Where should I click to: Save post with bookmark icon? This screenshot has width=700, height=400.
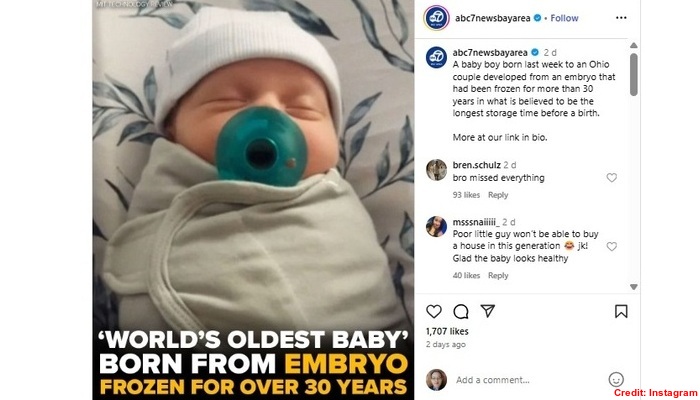coord(621,311)
